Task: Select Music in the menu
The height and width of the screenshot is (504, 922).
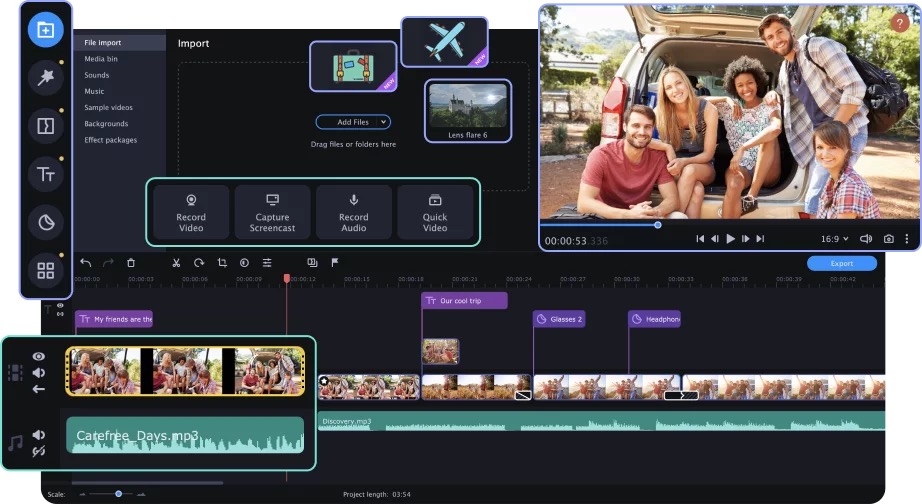Action: (x=94, y=91)
